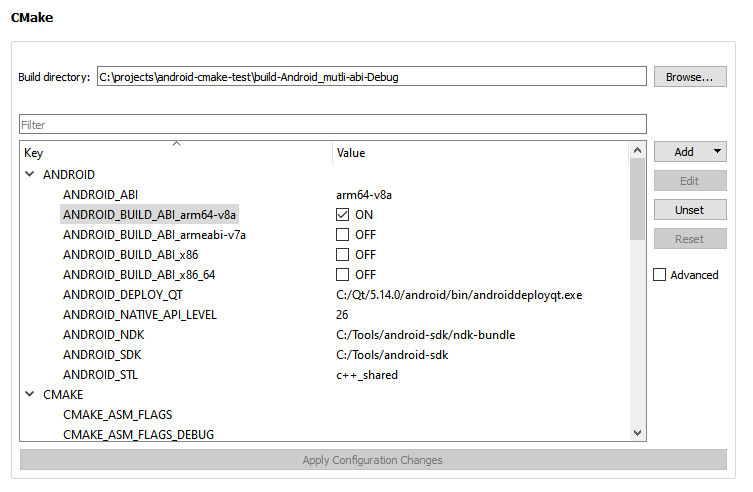Open the Add button dropdown arrow
Image resolution: width=753 pixels, height=492 pixels.
pos(717,152)
